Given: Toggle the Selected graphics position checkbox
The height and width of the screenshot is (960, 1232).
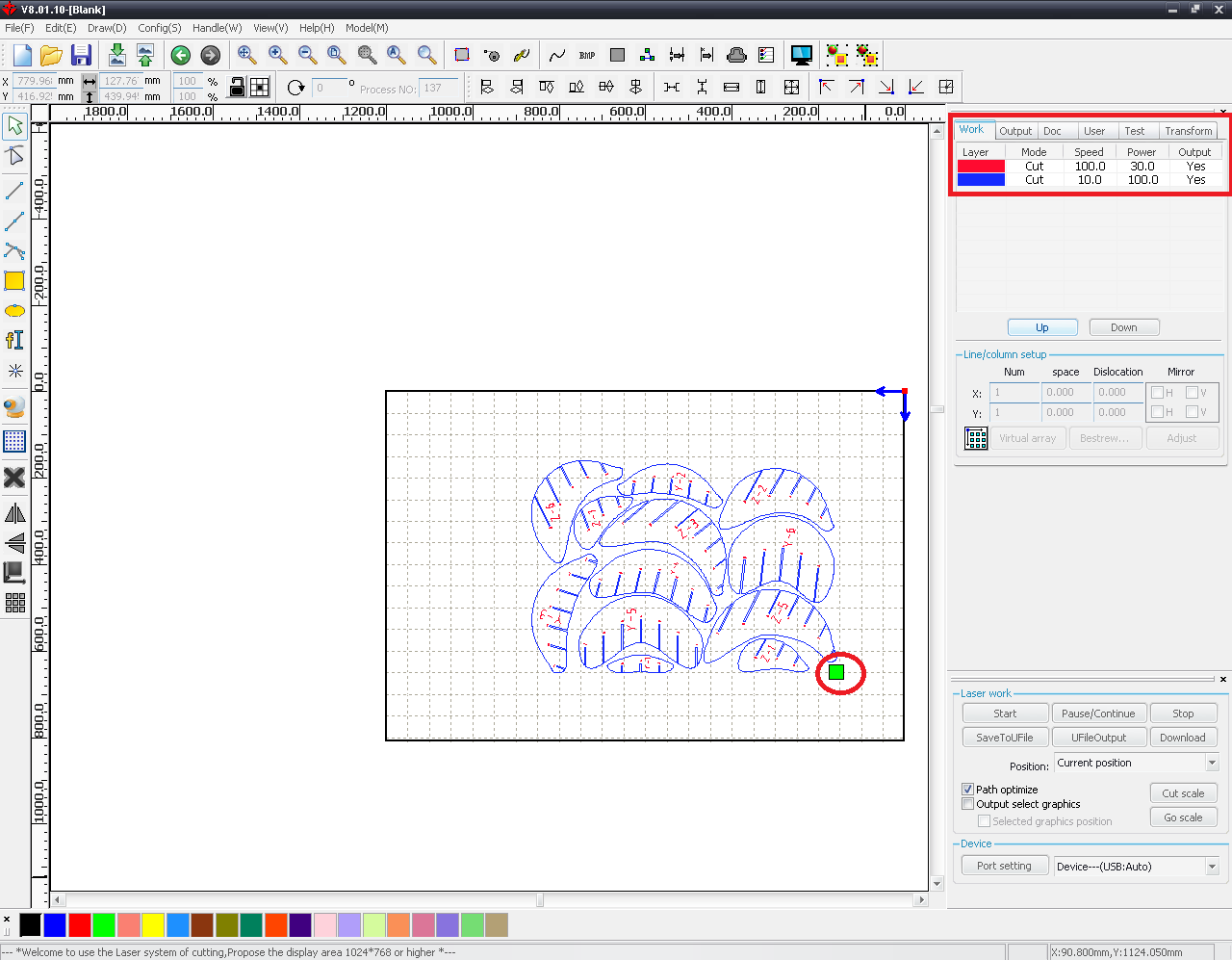Looking at the screenshot, I should tap(984, 821).
